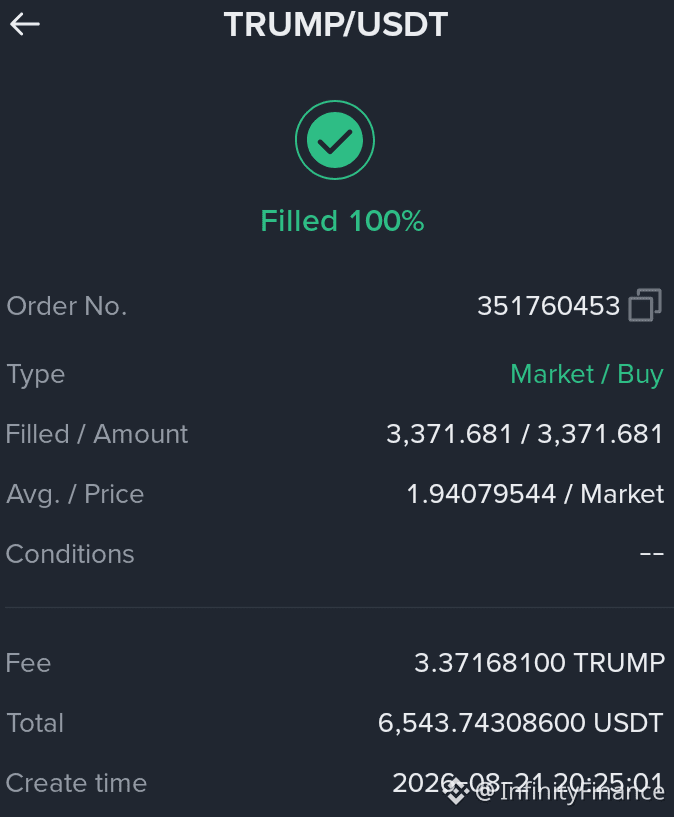Tap the back arrow icon

24,24
